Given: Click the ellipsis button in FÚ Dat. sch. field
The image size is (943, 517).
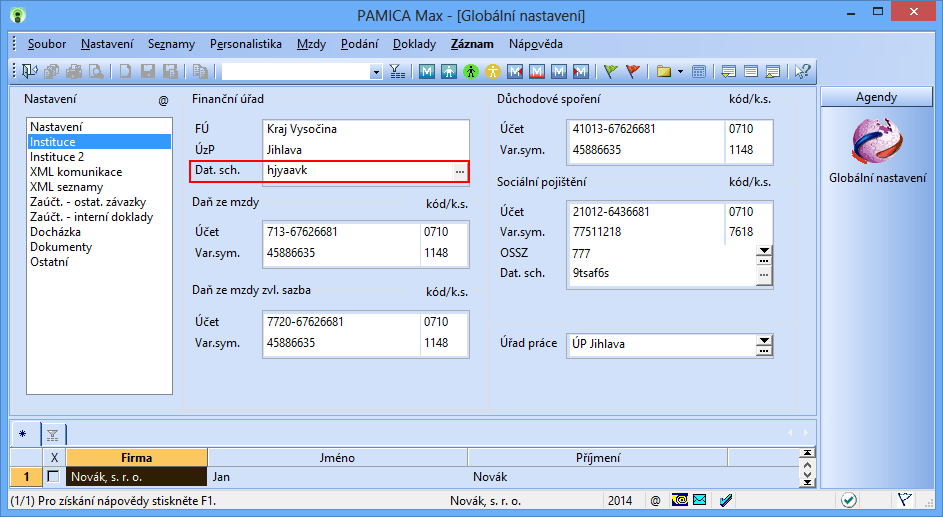Looking at the screenshot, I should [x=459, y=171].
